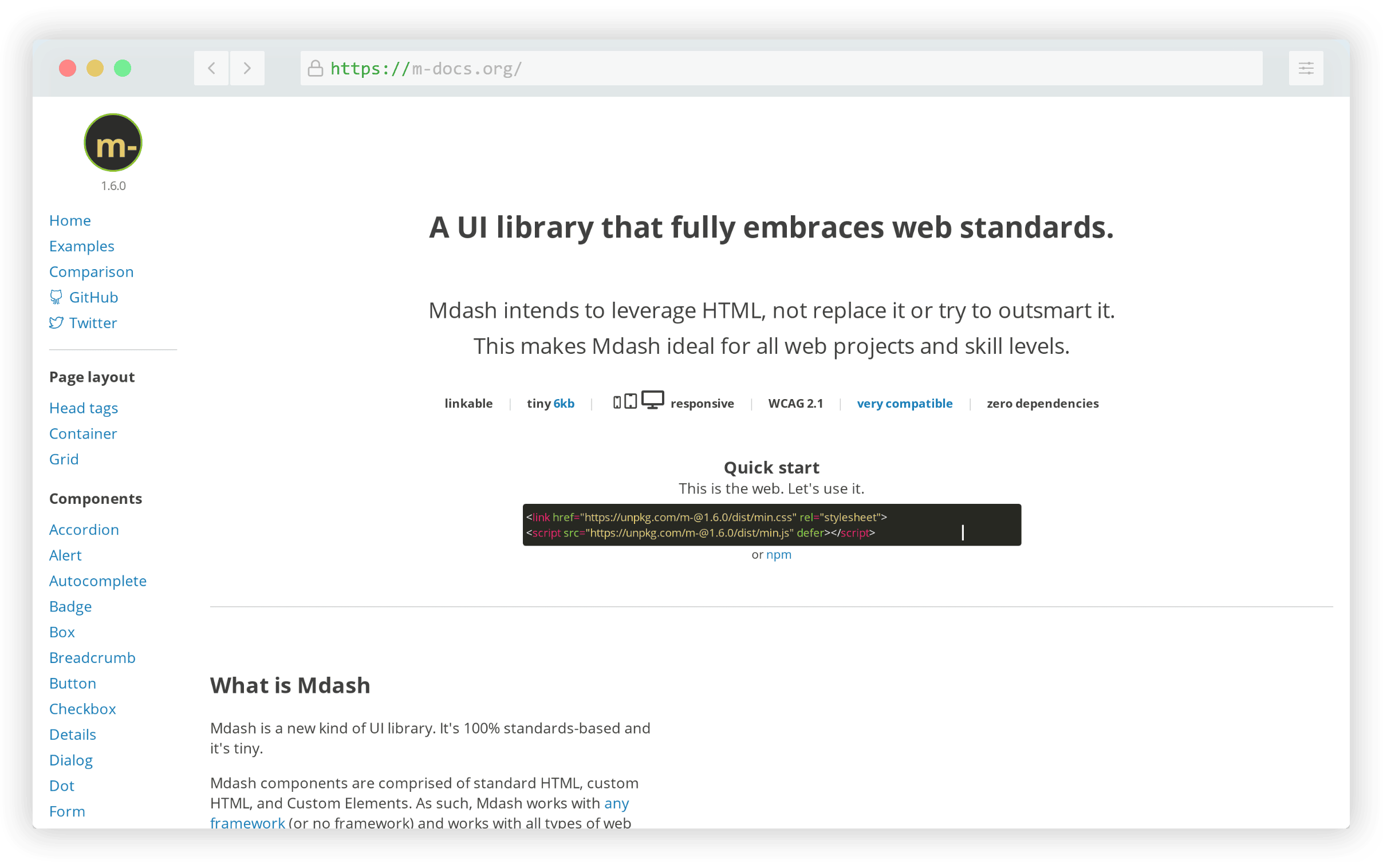Navigate to Head tags page
This screenshot has width=1383, height=868.
(83, 408)
